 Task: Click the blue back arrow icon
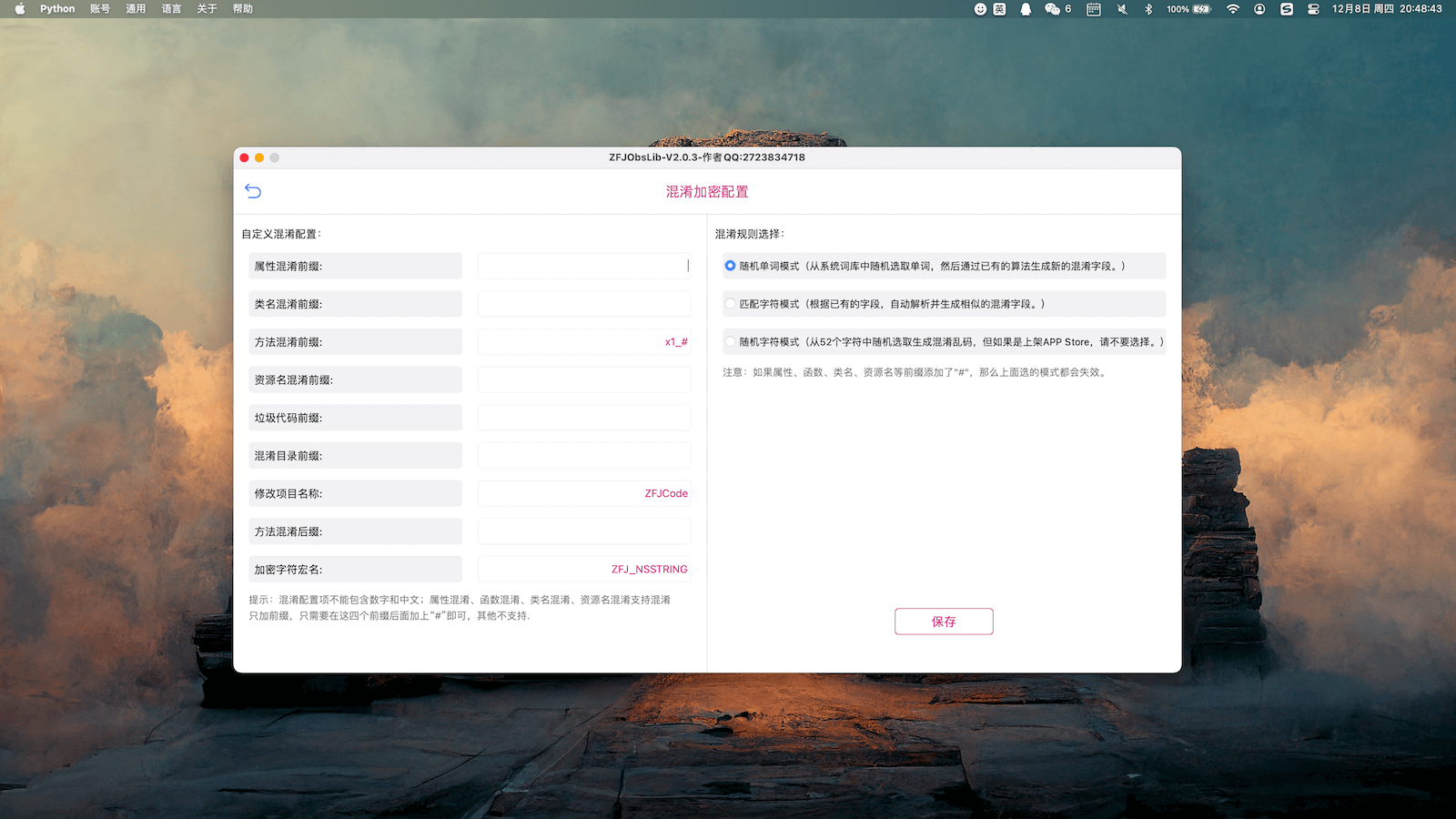(253, 191)
